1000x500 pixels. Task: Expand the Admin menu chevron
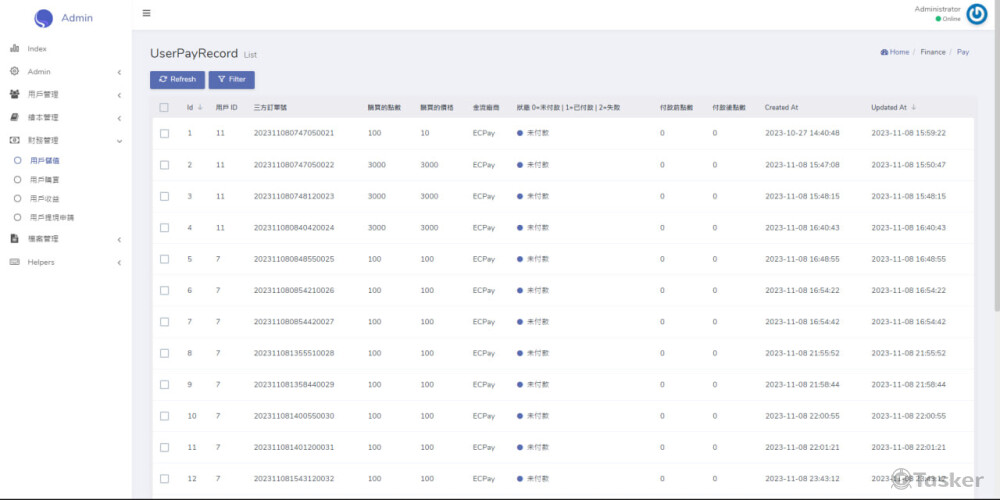[119, 72]
